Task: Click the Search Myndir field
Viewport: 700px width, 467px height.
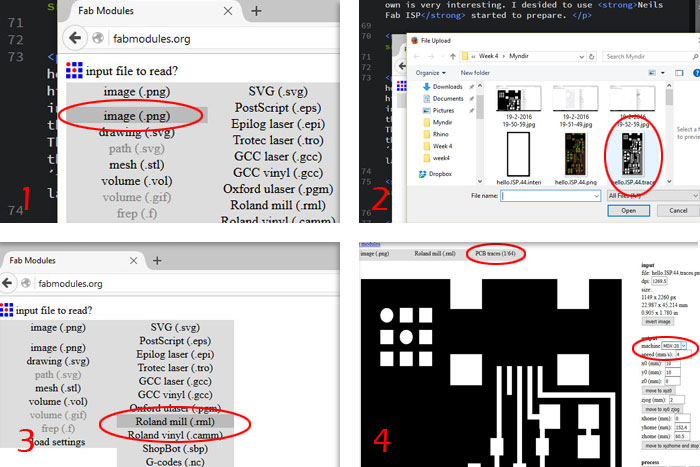Action: tap(650, 57)
